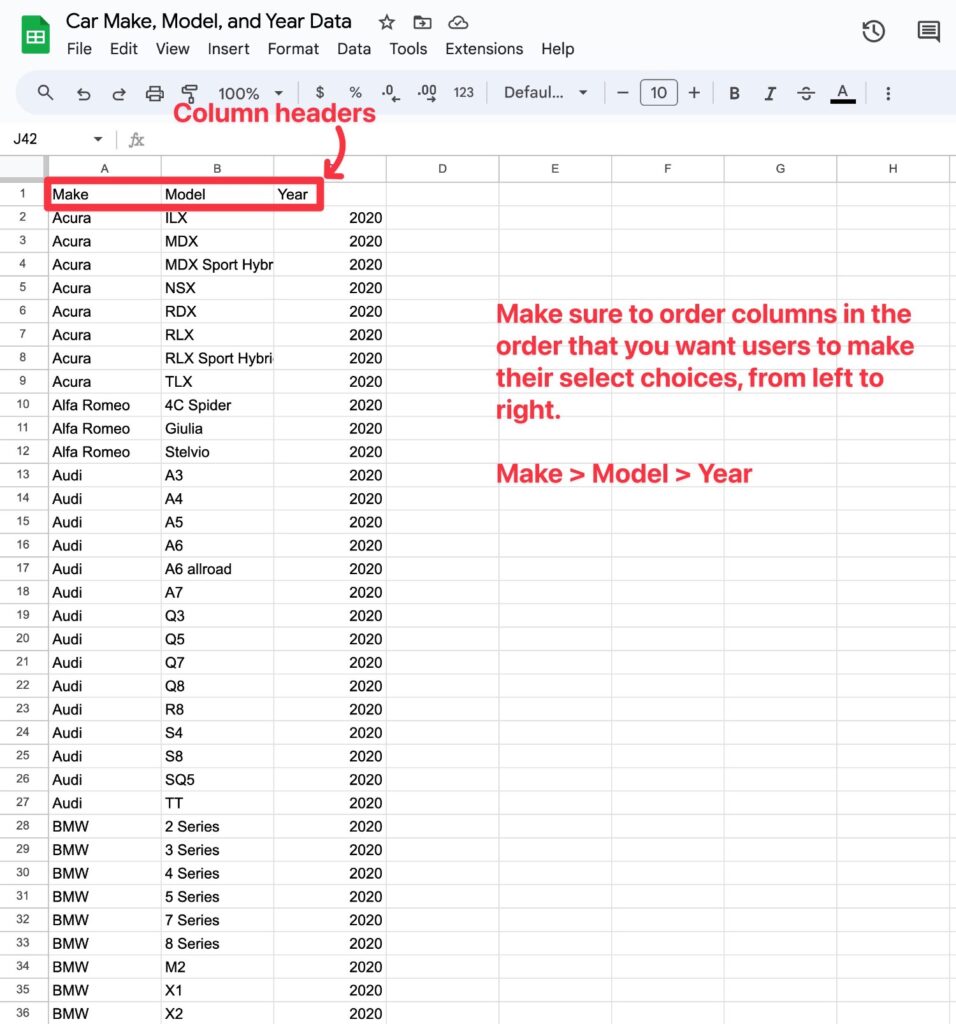Activate the paint format roller
Screen dimensions: 956x1024
(x=189, y=93)
